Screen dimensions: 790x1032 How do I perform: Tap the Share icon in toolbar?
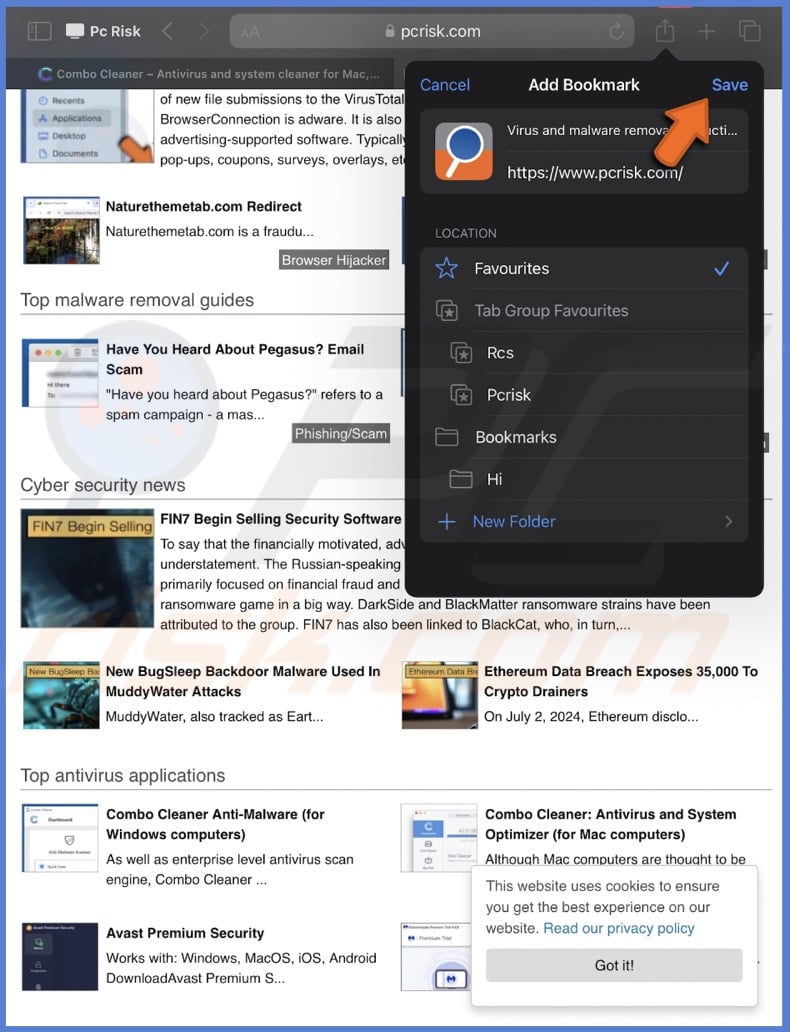pyautogui.click(x=665, y=30)
